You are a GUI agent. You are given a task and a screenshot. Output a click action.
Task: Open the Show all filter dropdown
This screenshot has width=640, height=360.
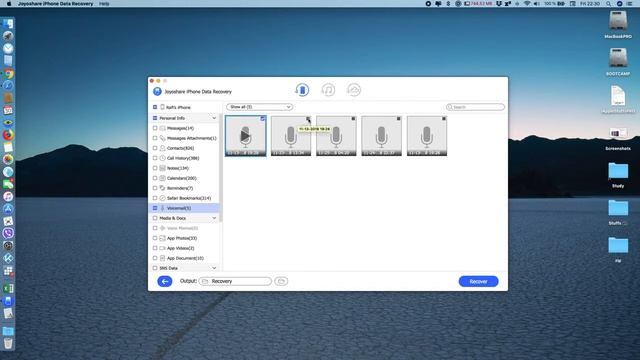tap(260, 107)
